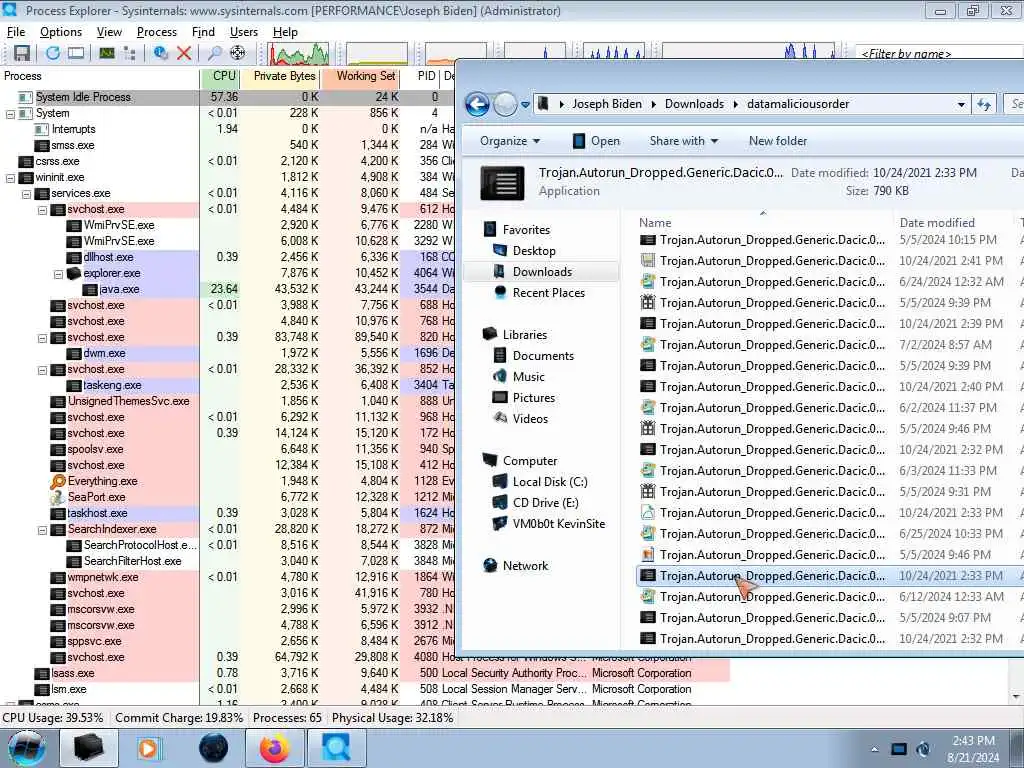This screenshot has width=1024, height=768.
Task: Open the Music library icon
Action: (x=500, y=376)
